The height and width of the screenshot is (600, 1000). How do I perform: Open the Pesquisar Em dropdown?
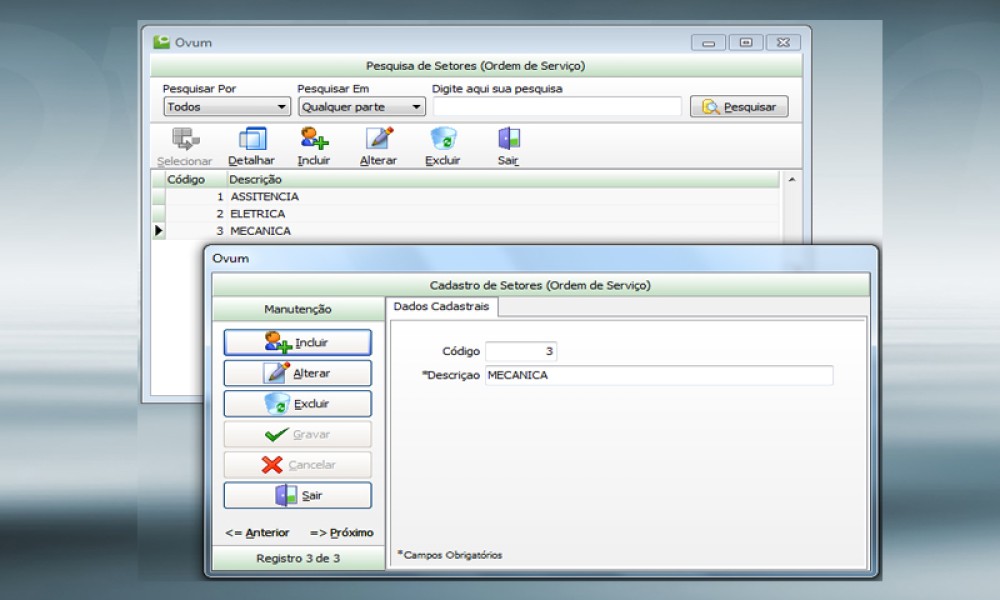[x=362, y=107]
